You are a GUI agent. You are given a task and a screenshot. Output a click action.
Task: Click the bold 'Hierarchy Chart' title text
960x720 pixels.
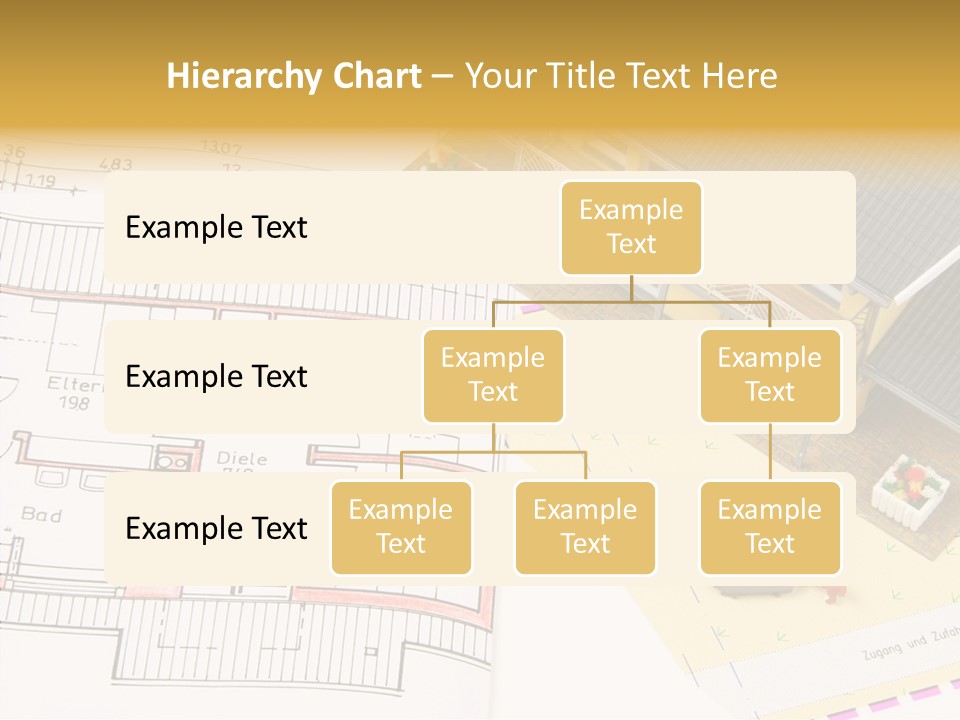pyautogui.click(x=293, y=76)
